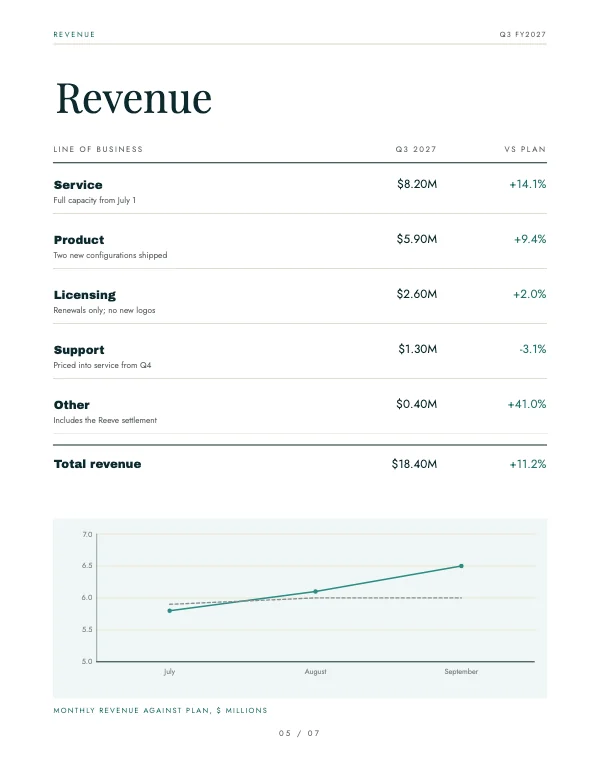Select the 'MONTHLY REVENUE AGAINST PLAN' caption
Image resolution: width=600 pixels, height=776 pixels.
(160, 710)
